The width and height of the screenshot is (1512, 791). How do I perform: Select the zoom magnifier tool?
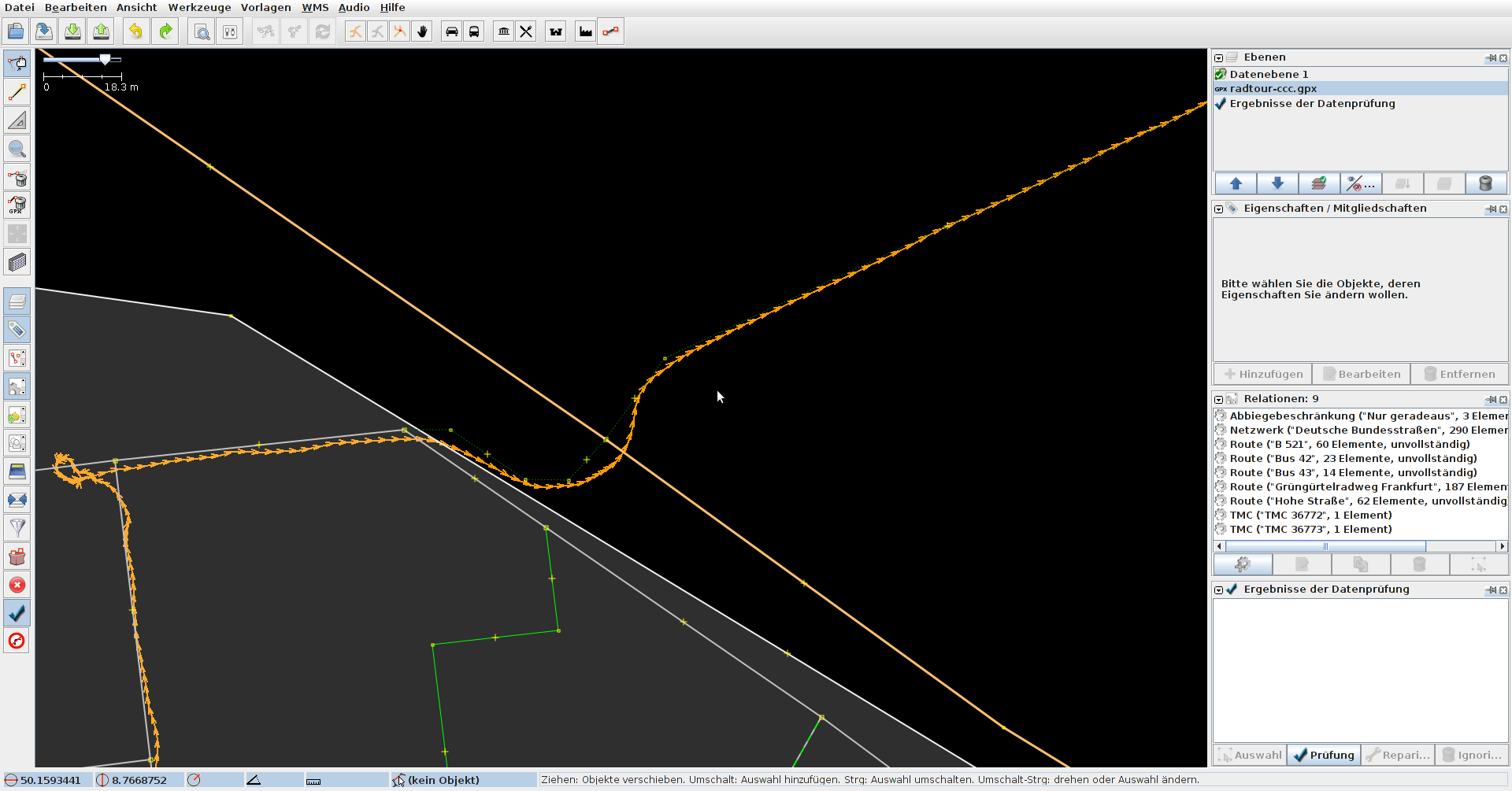pyautogui.click(x=17, y=149)
